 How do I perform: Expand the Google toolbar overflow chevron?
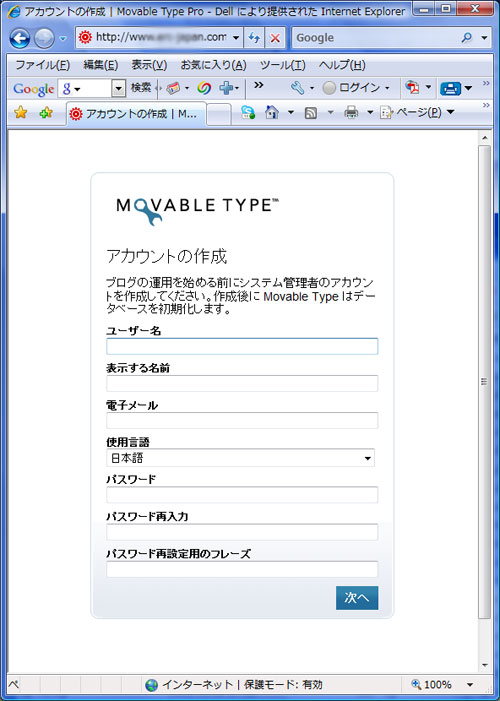tap(258, 85)
